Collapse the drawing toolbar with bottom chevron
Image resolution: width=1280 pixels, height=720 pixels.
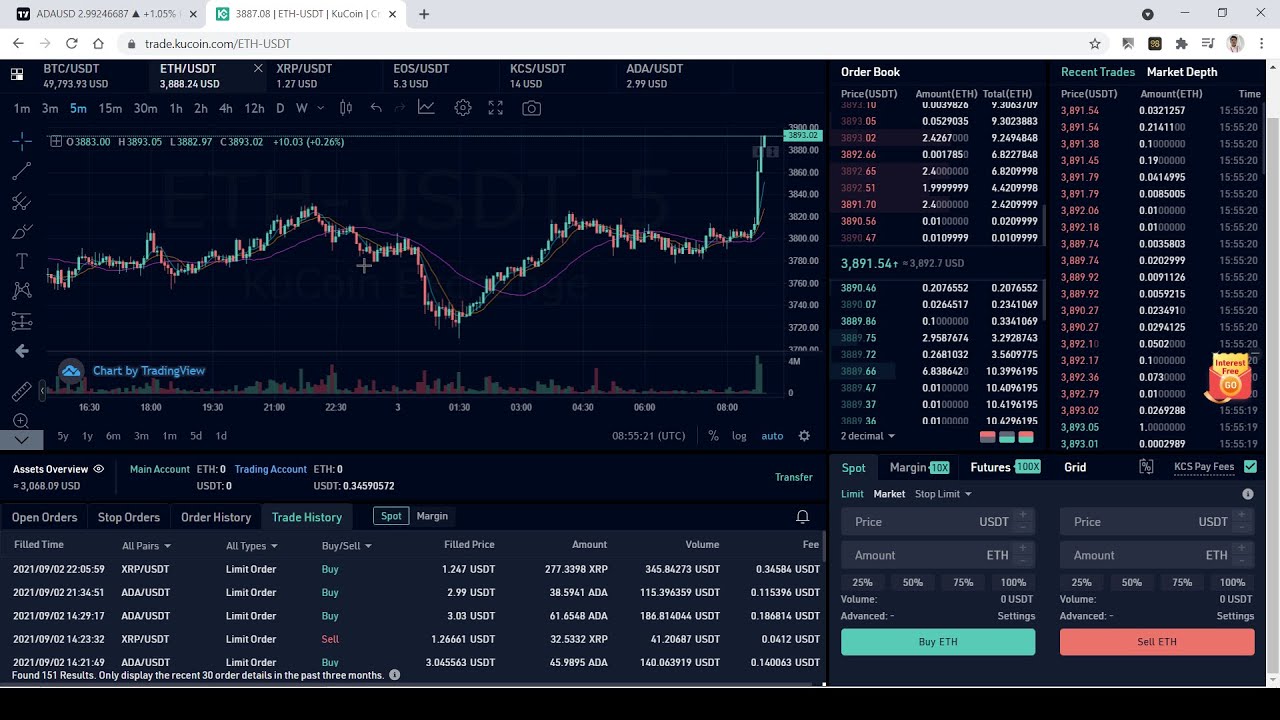point(21,440)
